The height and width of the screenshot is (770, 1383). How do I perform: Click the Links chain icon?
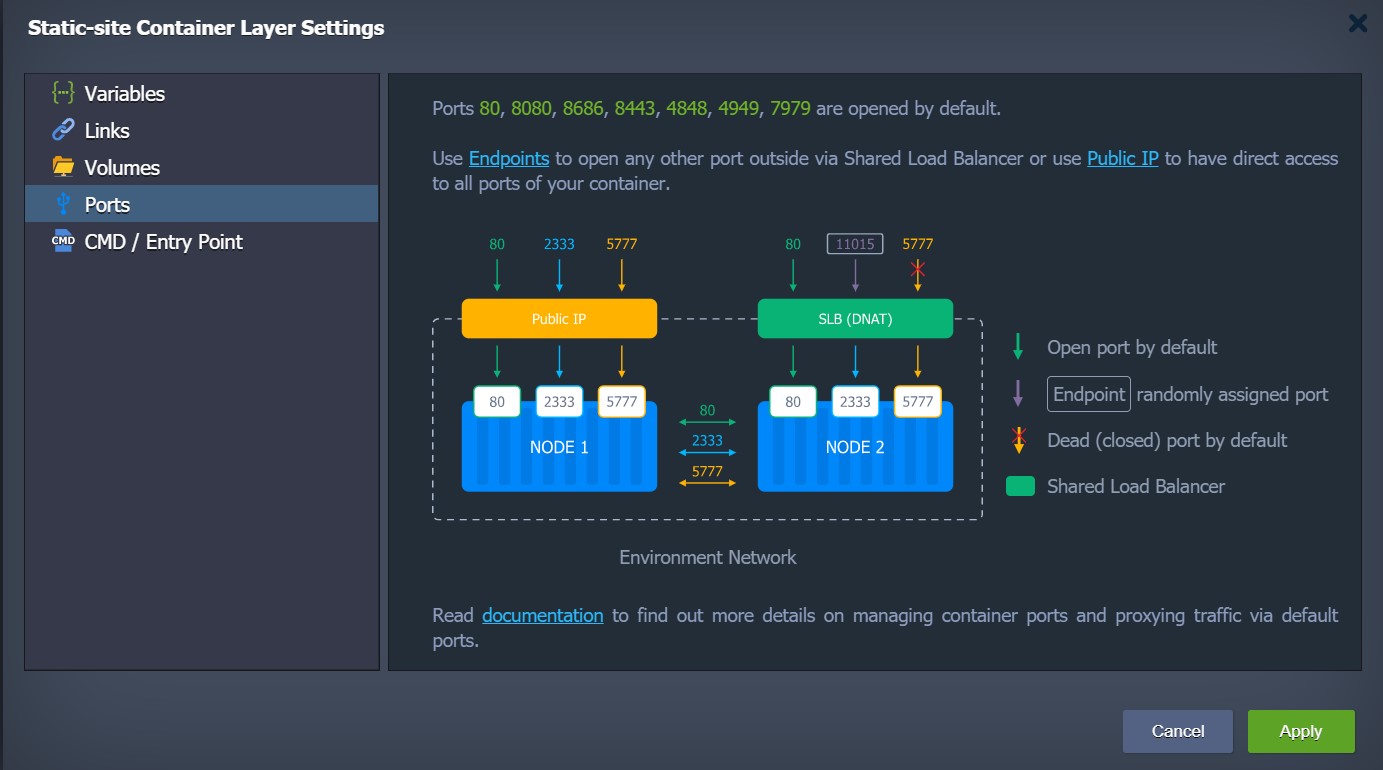(63, 130)
